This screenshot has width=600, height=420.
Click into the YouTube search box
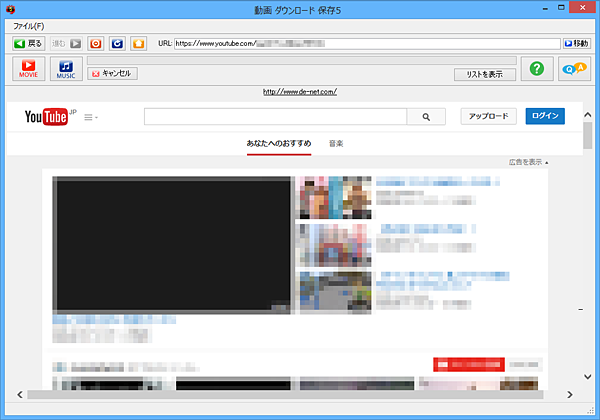point(275,117)
